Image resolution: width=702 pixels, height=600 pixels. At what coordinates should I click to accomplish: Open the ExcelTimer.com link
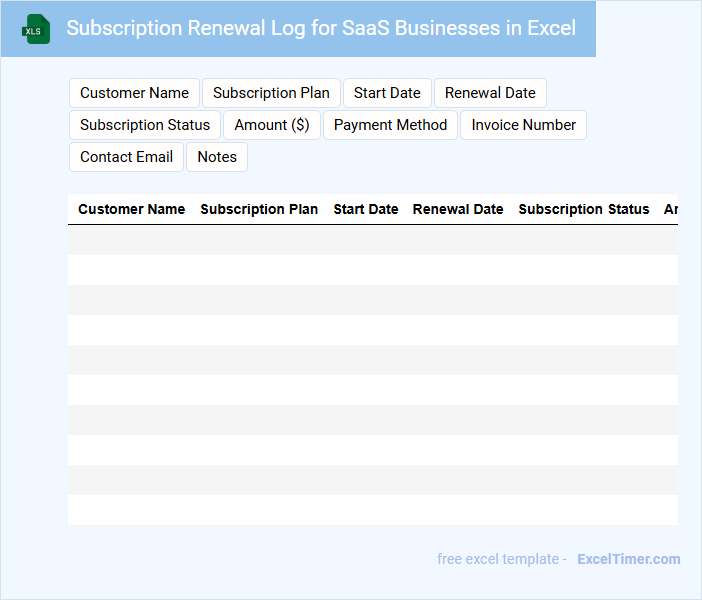tap(628, 559)
